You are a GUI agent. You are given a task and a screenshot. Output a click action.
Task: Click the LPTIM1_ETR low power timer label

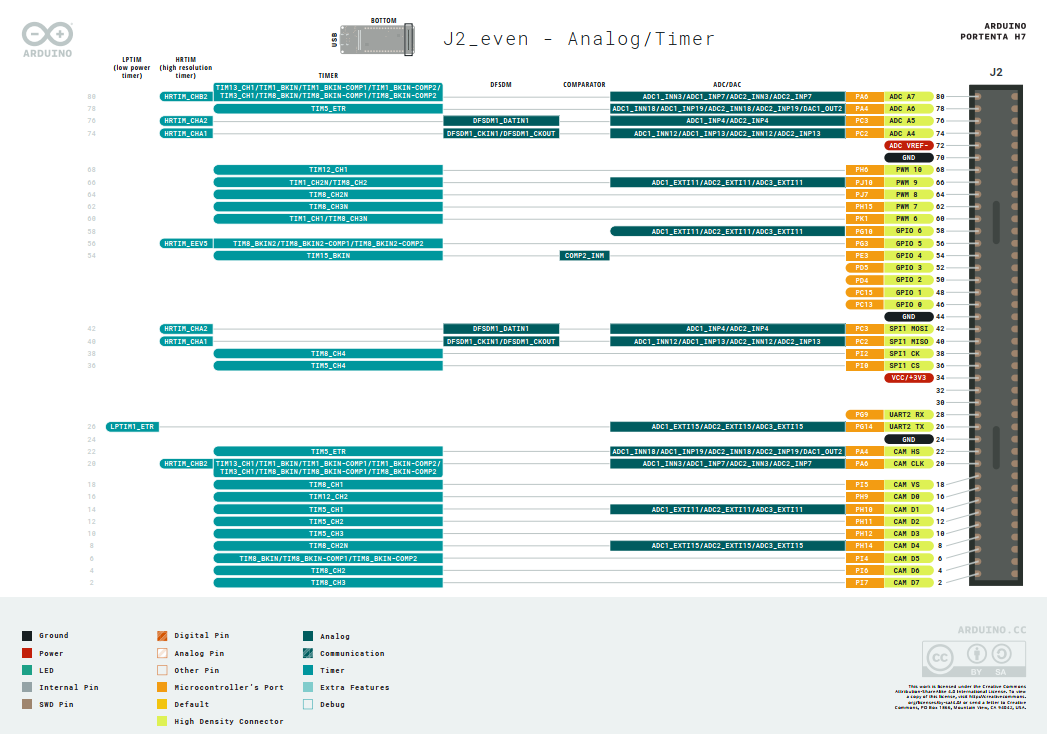(132, 427)
